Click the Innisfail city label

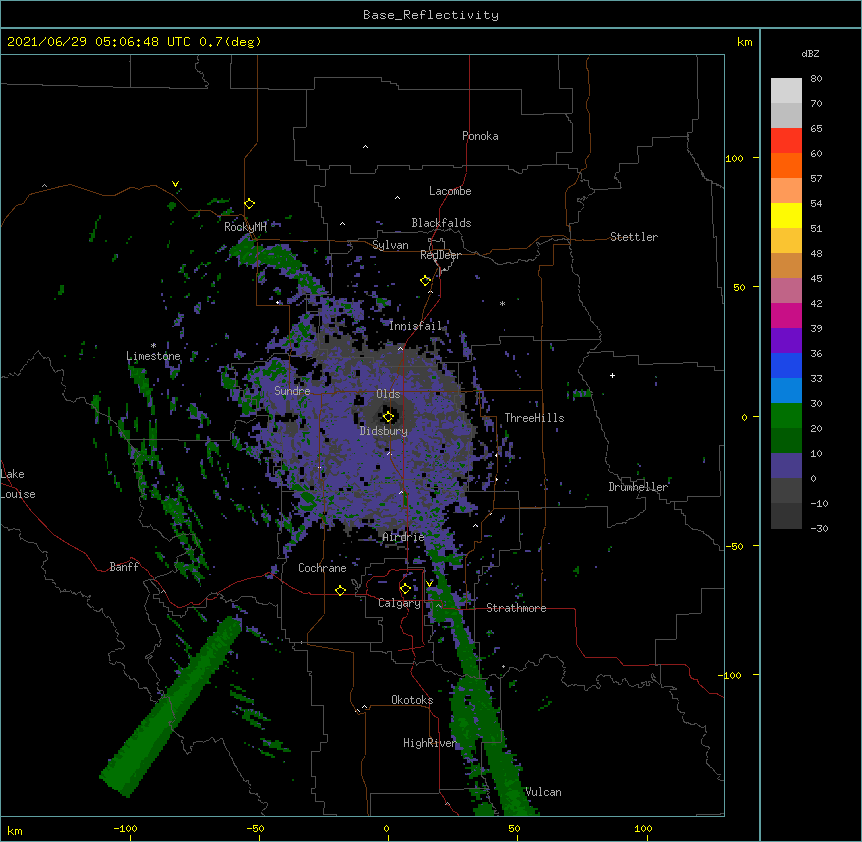[x=415, y=326]
